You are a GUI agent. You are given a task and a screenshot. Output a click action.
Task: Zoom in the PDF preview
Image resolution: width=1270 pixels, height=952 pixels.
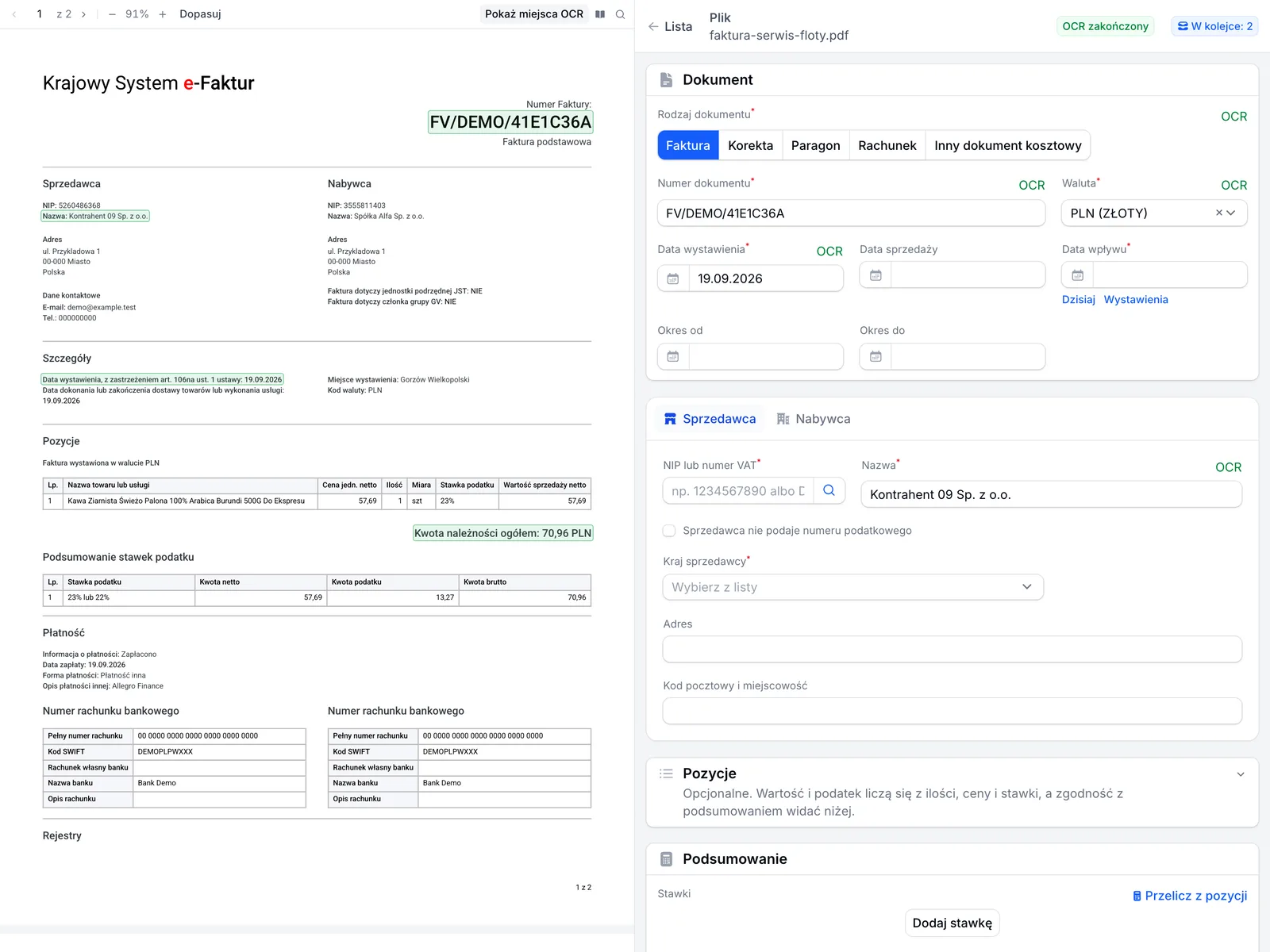(163, 14)
